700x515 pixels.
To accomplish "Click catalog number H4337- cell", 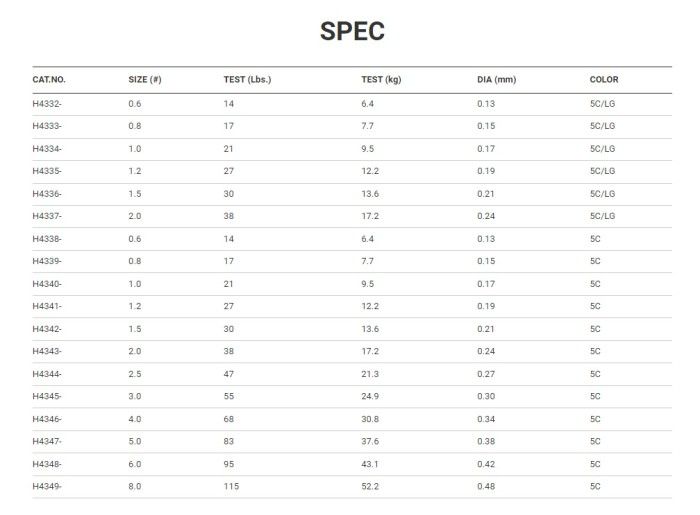I will tap(47, 216).
